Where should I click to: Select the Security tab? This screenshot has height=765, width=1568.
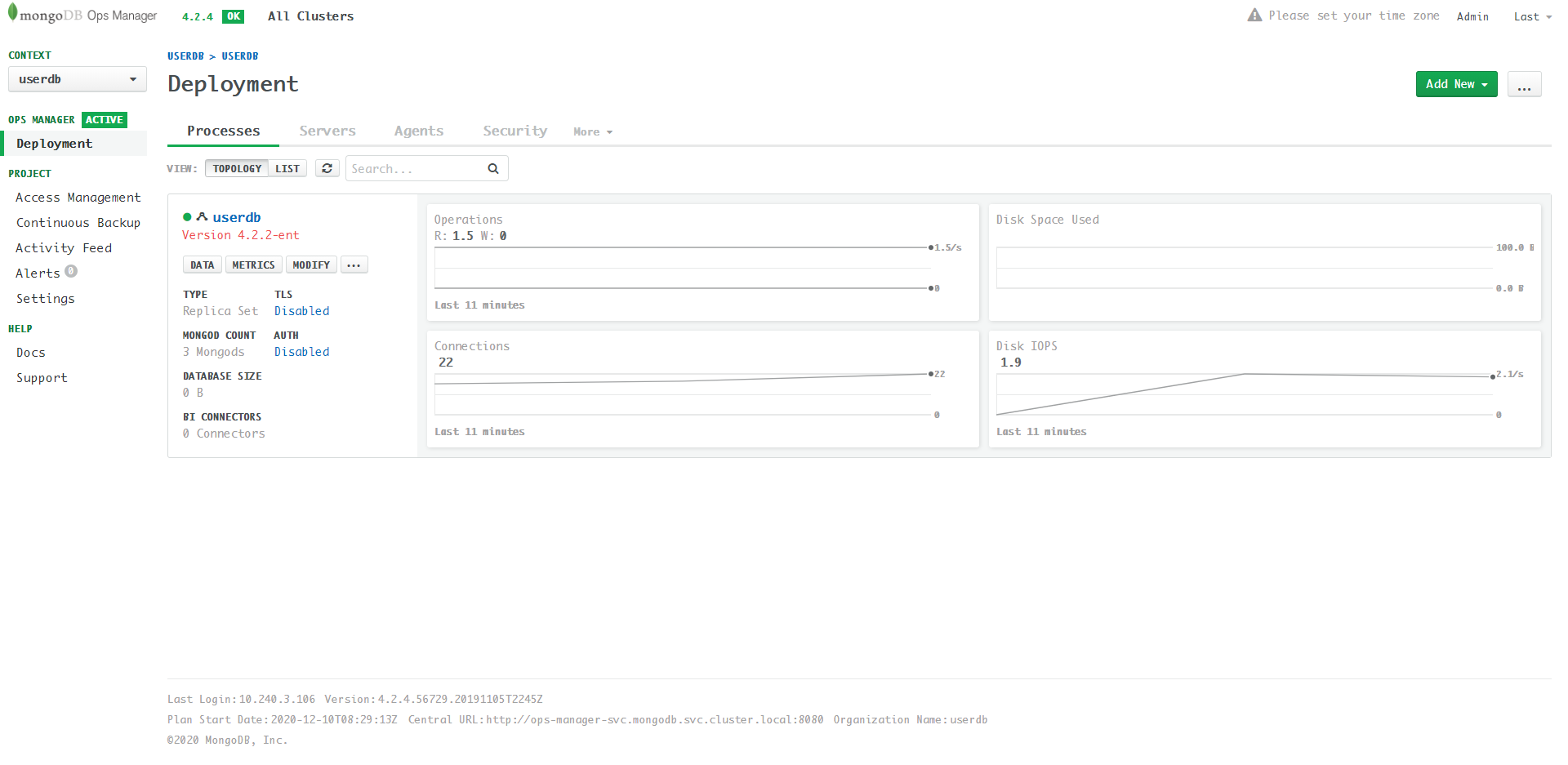tap(514, 131)
